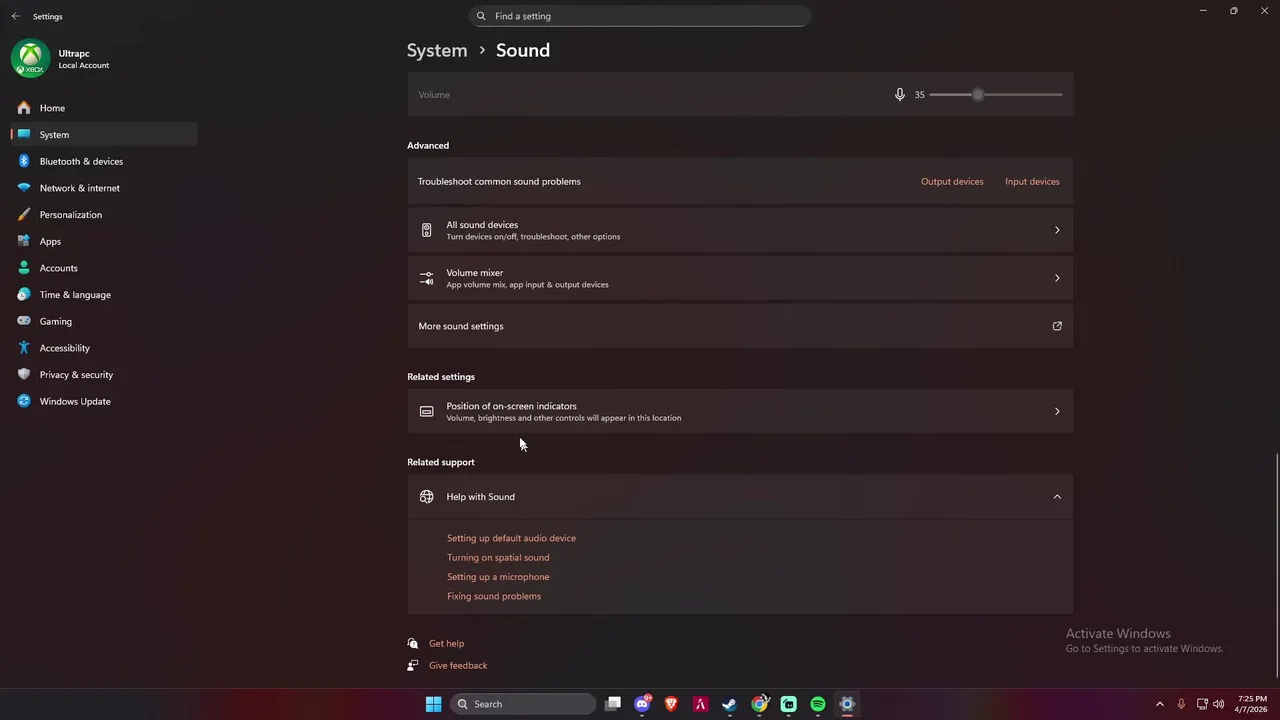Image resolution: width=1280 pixels, height=720 pixels.
Task: Go to Time & language
Action: 104,295
